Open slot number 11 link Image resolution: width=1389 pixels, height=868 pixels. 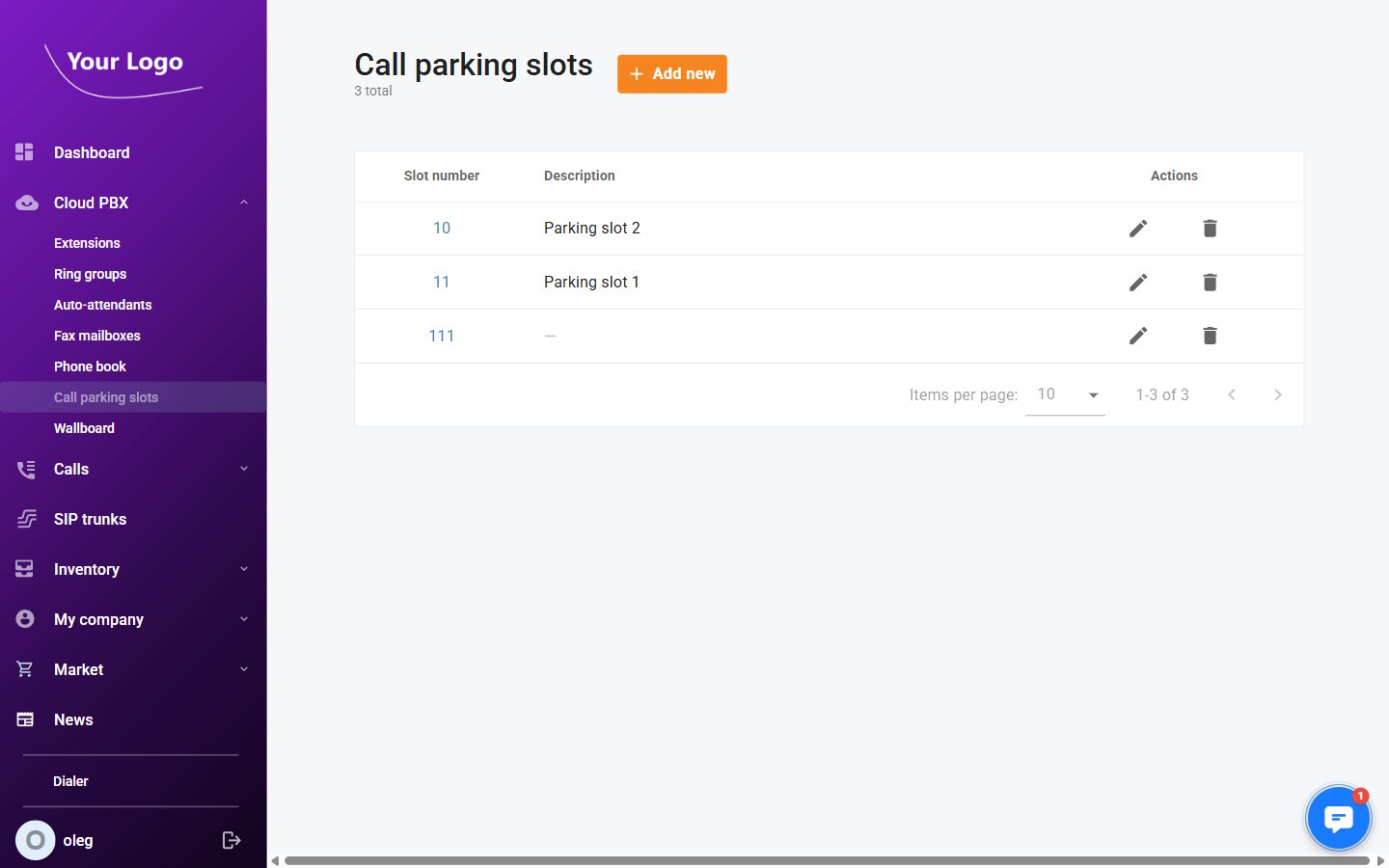pos(442,282)
